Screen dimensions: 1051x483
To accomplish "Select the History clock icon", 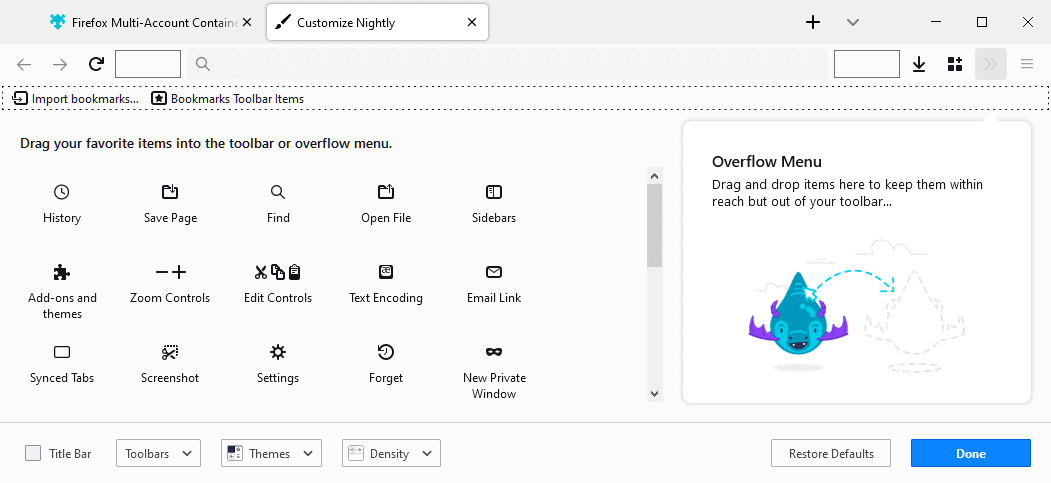I will point(62,192).
